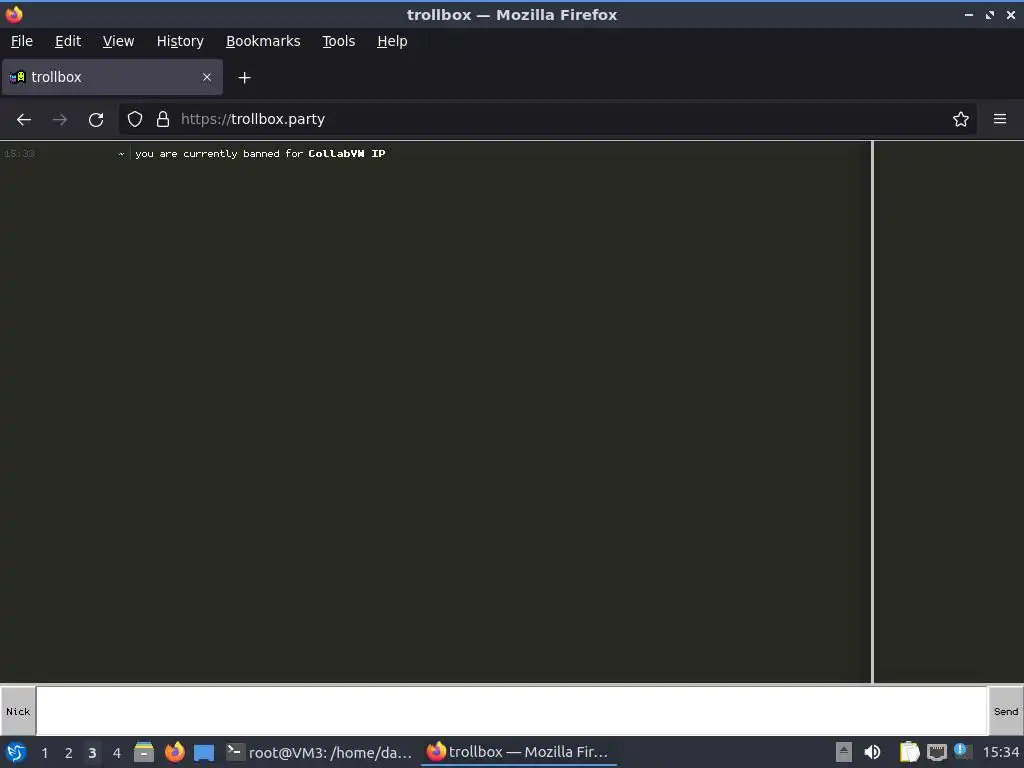
Task: Open the Tools menu
Action: 338,41
